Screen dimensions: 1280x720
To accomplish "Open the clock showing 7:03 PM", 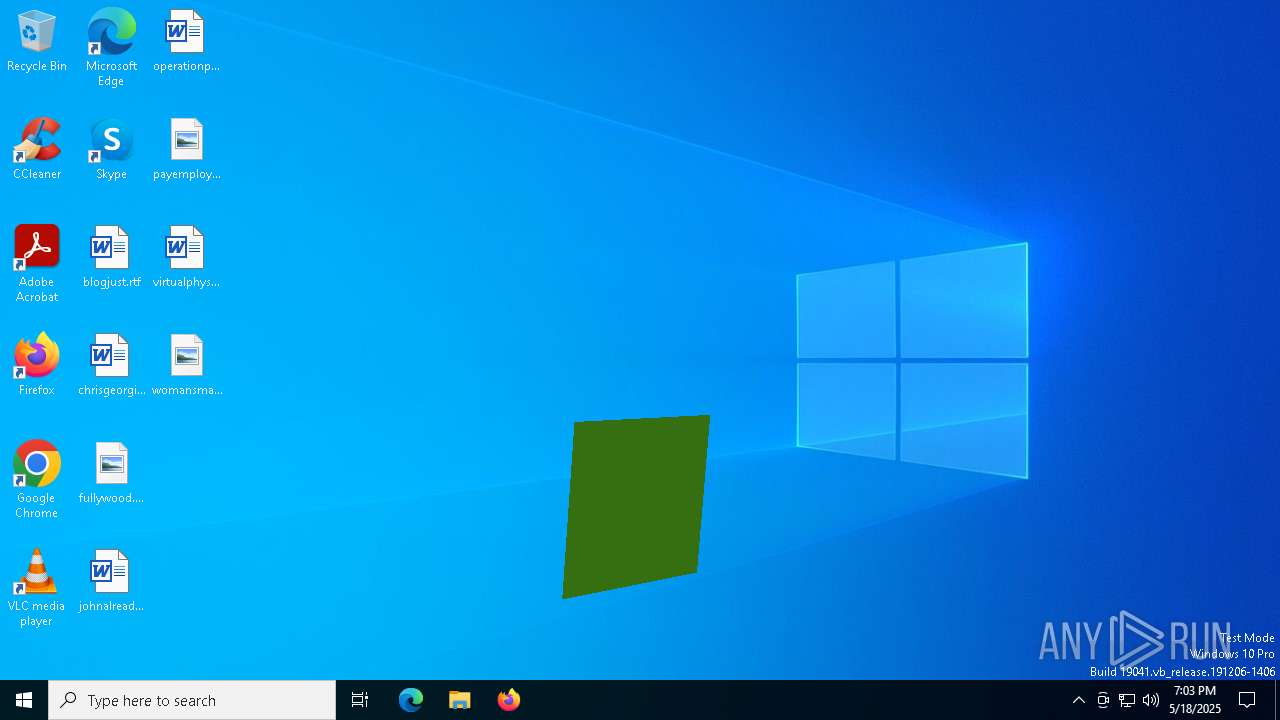I will (1195, 700).
